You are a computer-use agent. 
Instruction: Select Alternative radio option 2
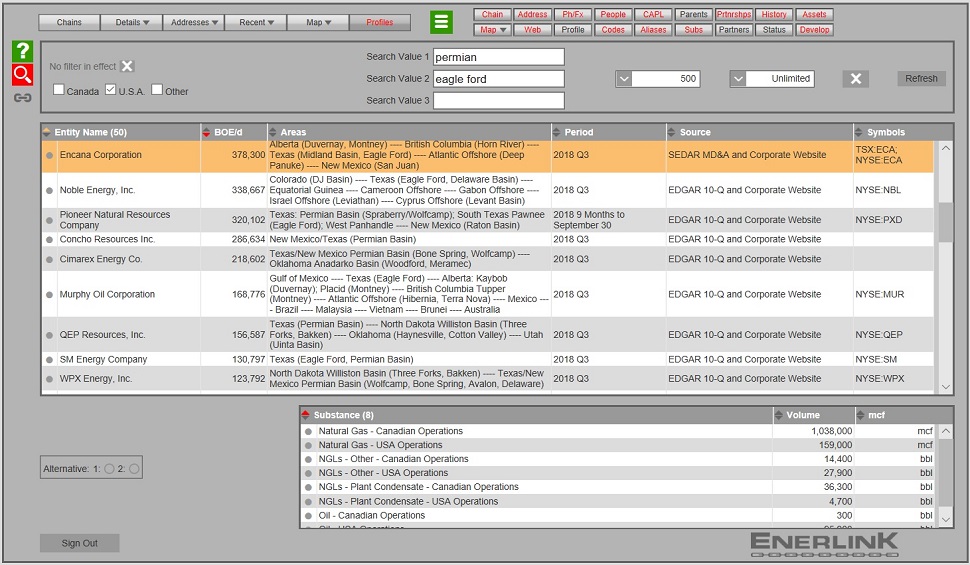[134, 468]
